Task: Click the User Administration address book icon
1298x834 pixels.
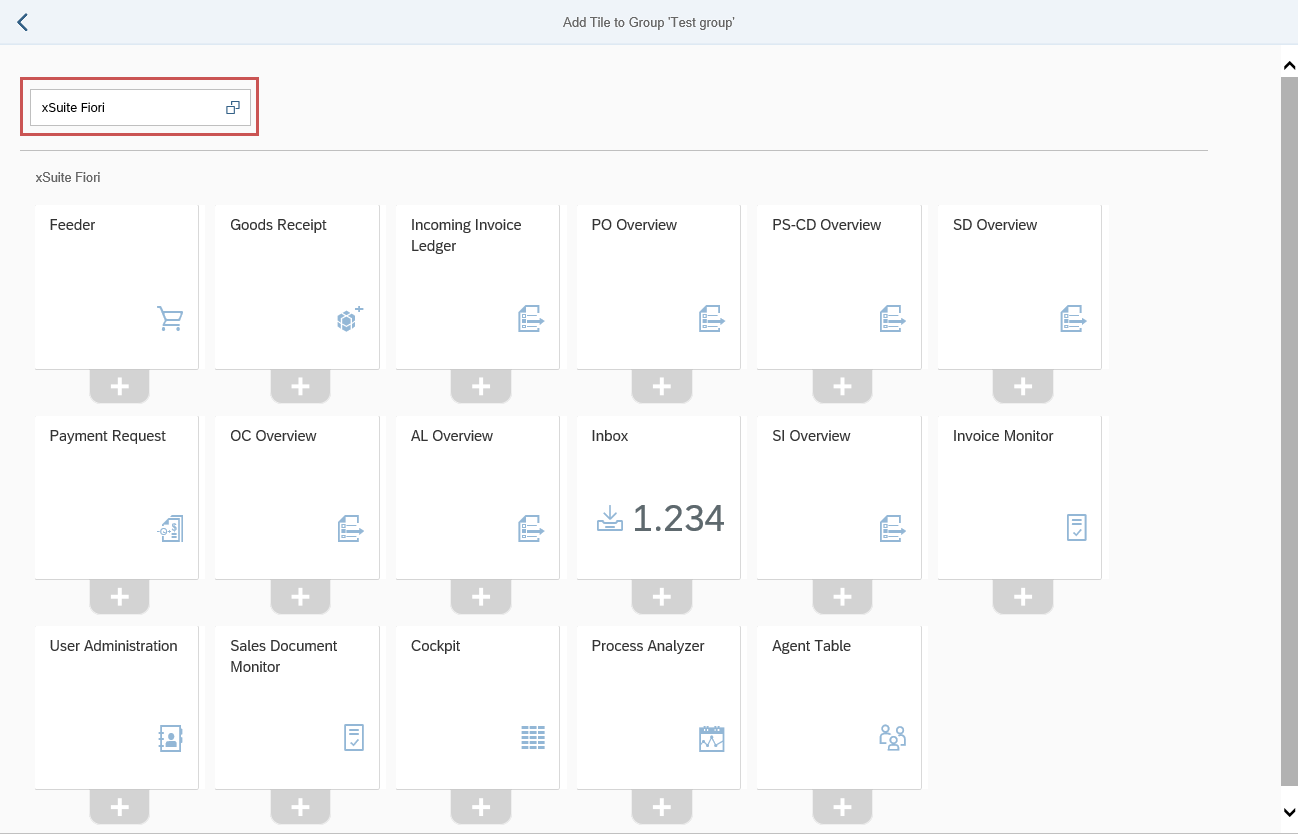Action: click(x=170, y=739)
